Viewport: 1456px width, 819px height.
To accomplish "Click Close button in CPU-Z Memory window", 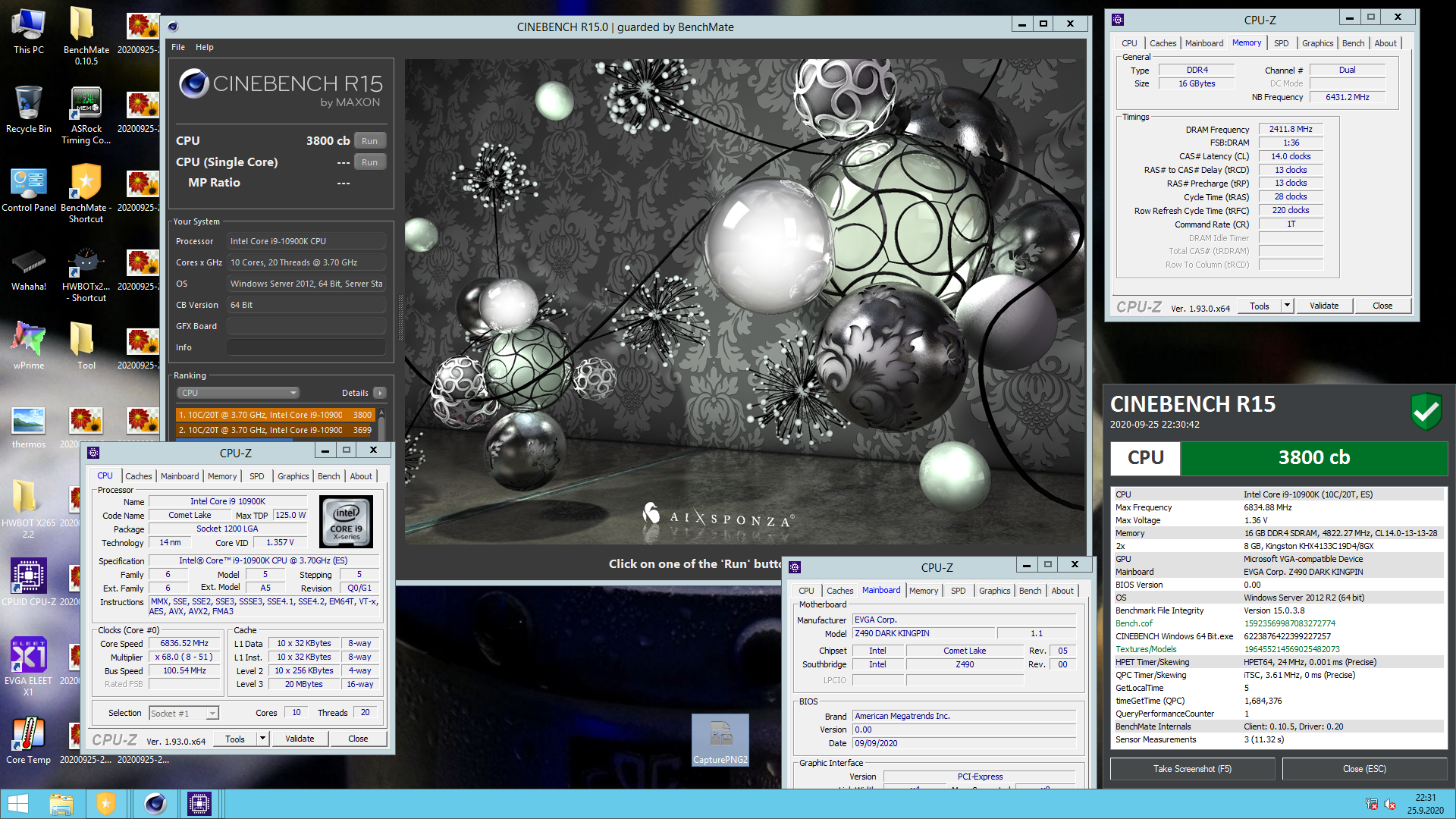I will 1382,306.
